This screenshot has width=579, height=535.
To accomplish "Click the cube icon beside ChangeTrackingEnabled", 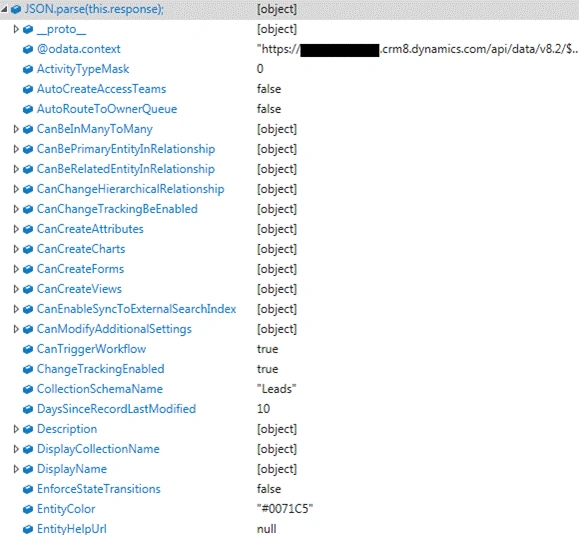I will 28,369.
